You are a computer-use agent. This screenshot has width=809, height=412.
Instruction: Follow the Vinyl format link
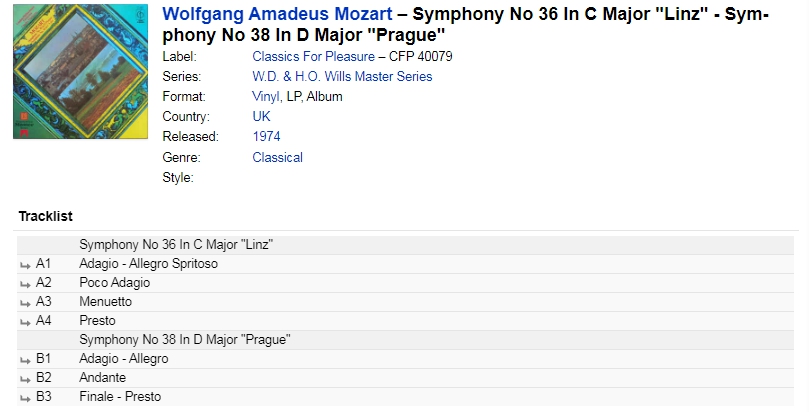[x=266, y=96]
